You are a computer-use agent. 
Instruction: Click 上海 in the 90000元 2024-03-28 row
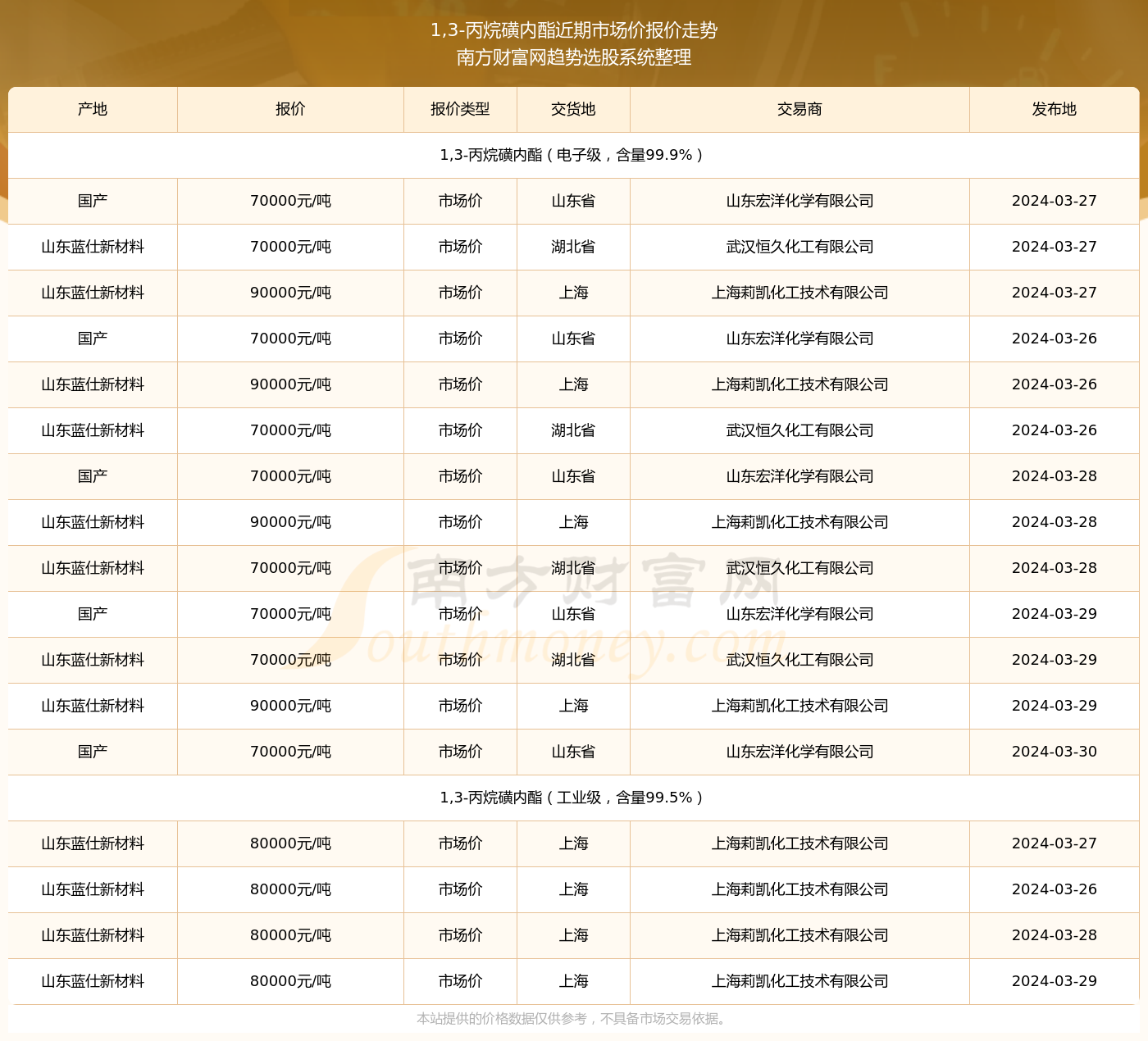tap(573, 522)
